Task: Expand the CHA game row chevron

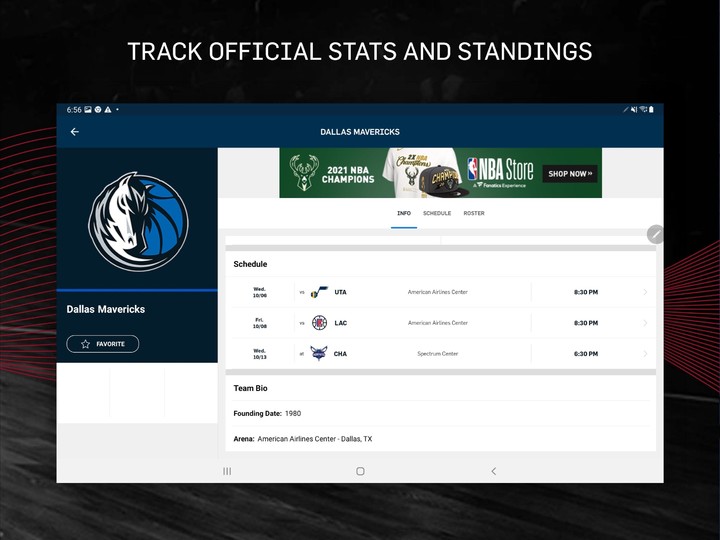Action: (645, 354)
